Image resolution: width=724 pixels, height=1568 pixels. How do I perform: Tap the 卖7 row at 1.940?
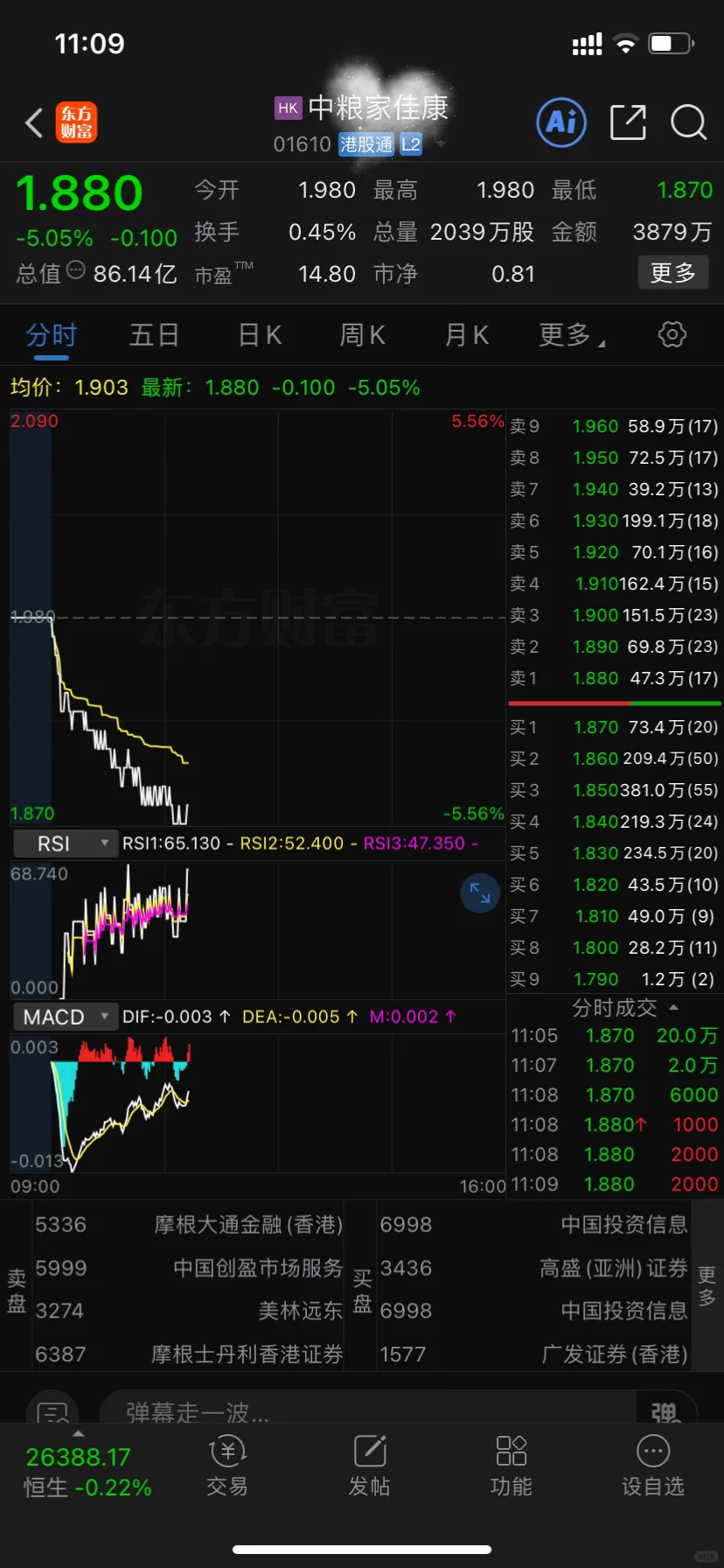(615, 489)
